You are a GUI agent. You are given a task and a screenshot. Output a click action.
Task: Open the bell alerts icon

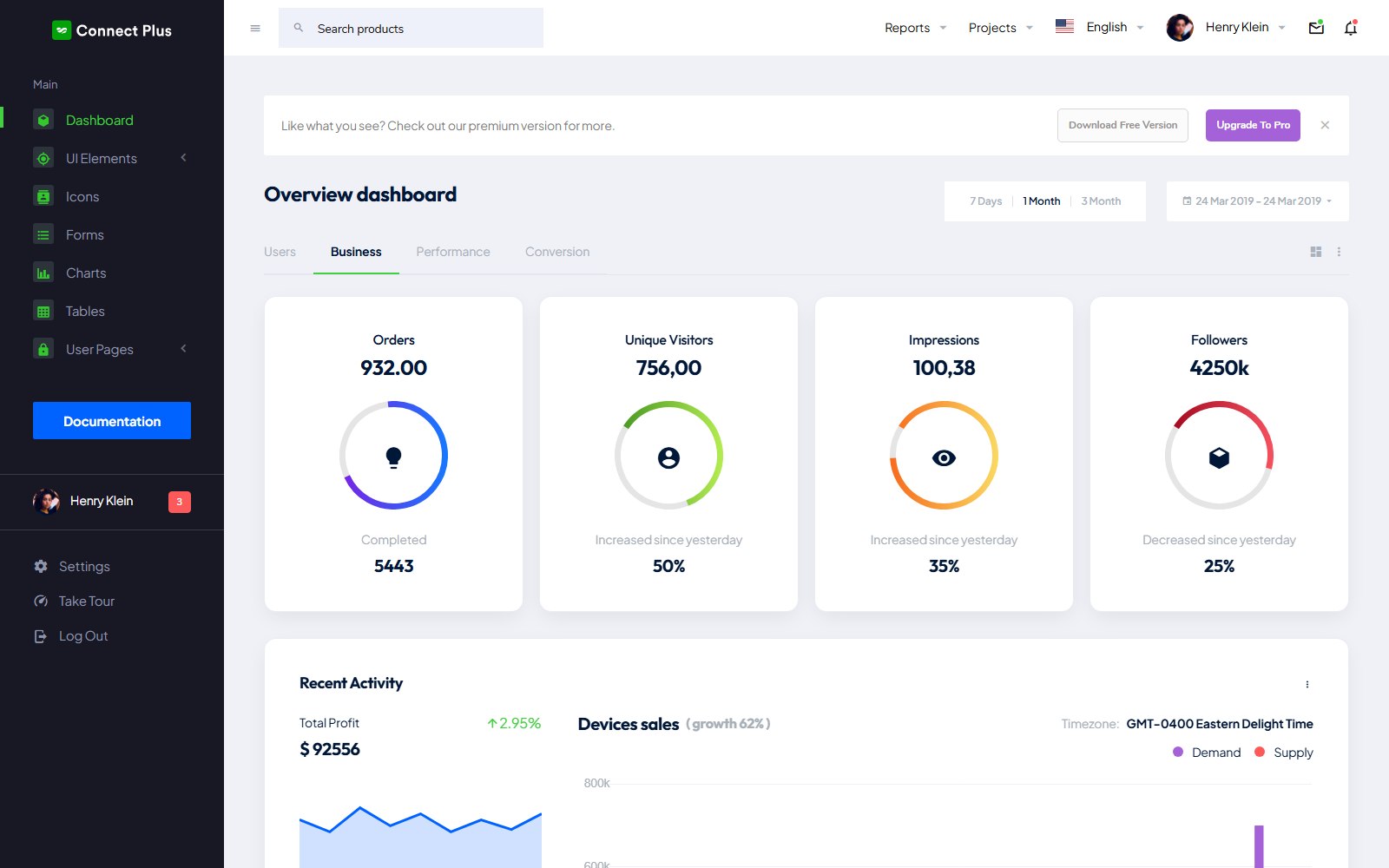pyautogui.click(x=1351, y=28)
